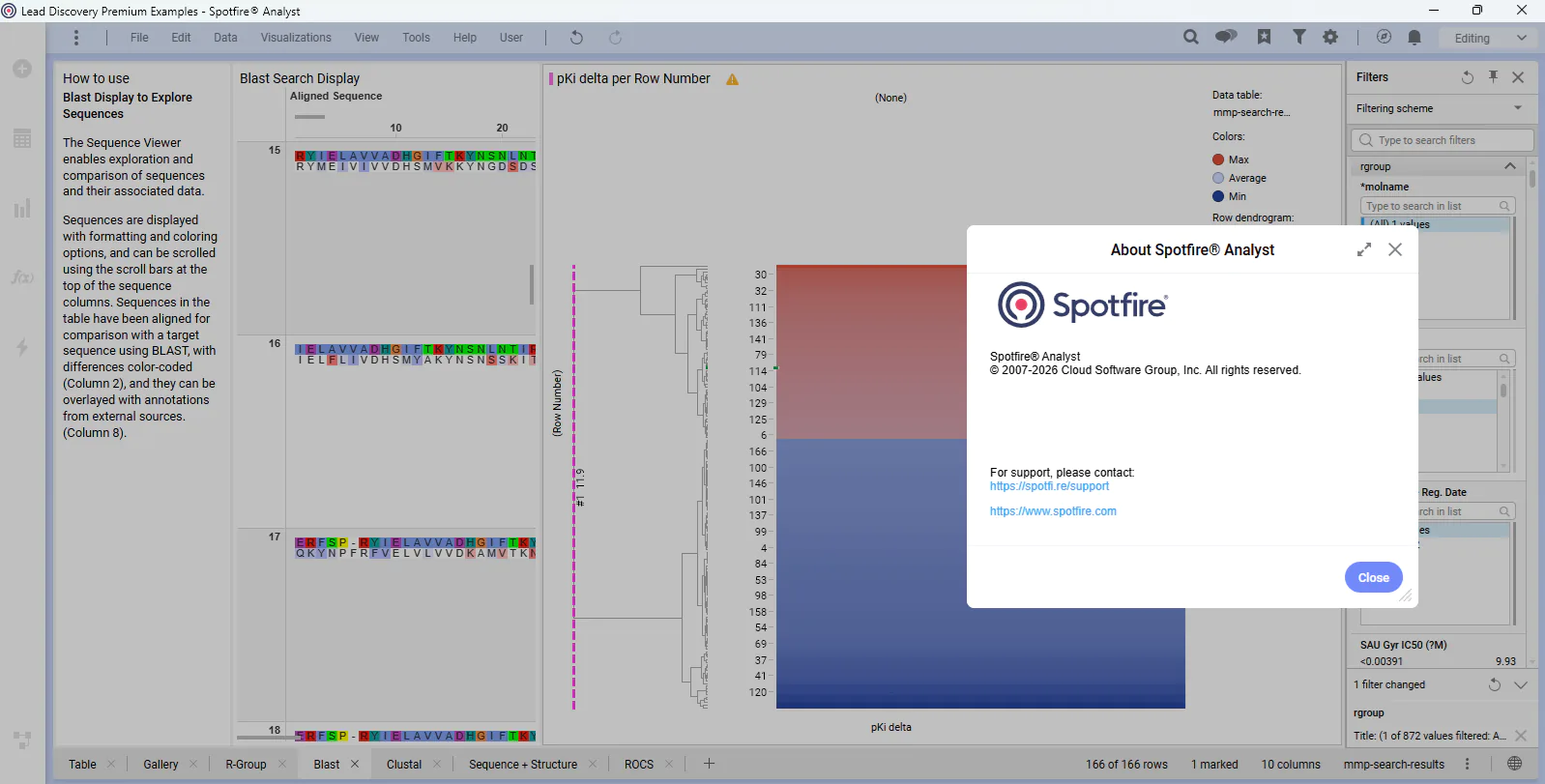The height and width of the screenshot is (784, 1545).
Task: Open the settings gear icon
Action: point(1330,37)
